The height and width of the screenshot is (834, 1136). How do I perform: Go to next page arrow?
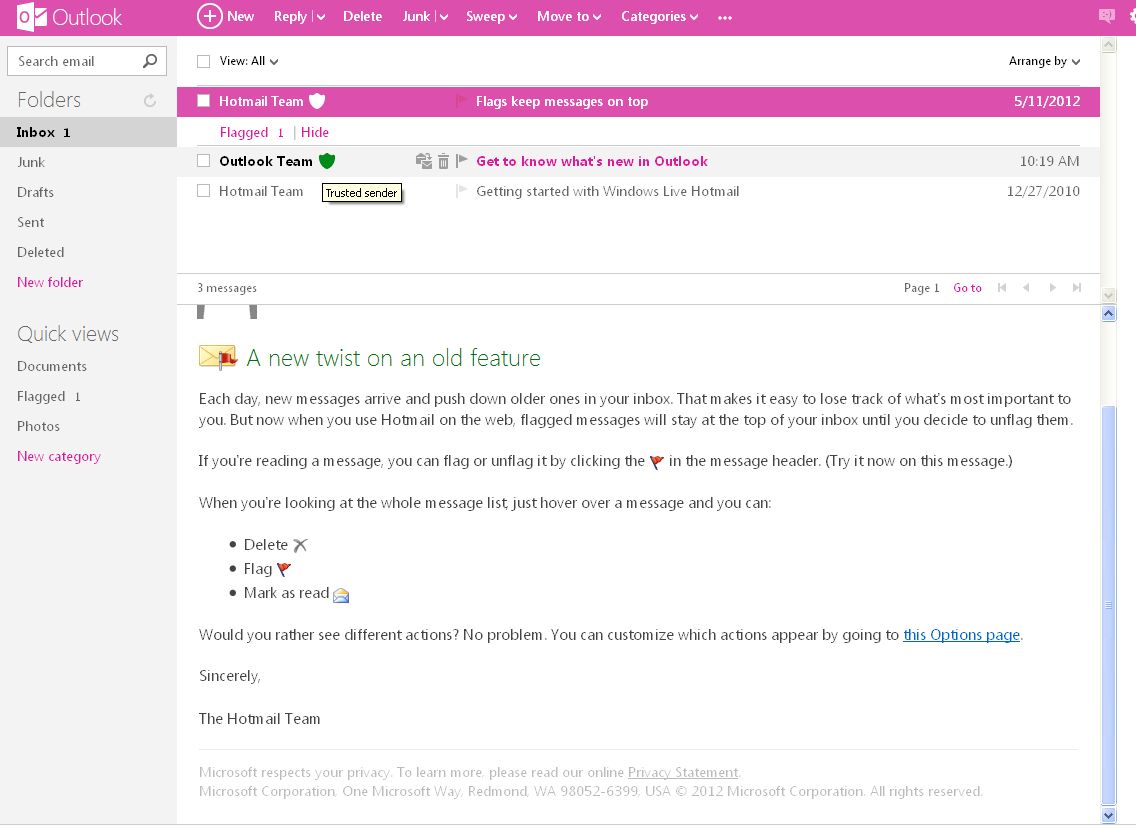point(1052,288)
